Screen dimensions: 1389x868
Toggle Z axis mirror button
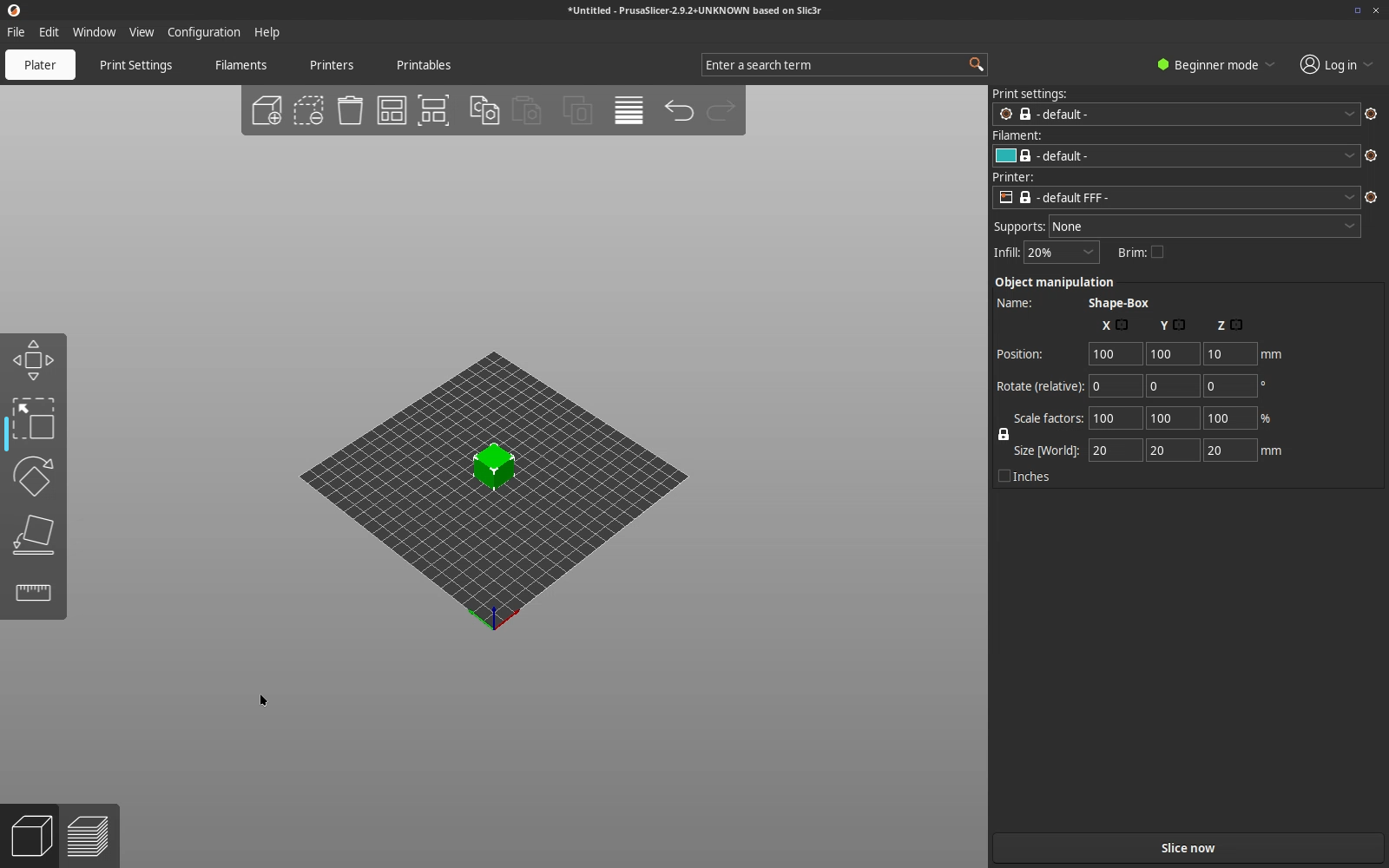pyautogui.click(x=1236, y=325)
